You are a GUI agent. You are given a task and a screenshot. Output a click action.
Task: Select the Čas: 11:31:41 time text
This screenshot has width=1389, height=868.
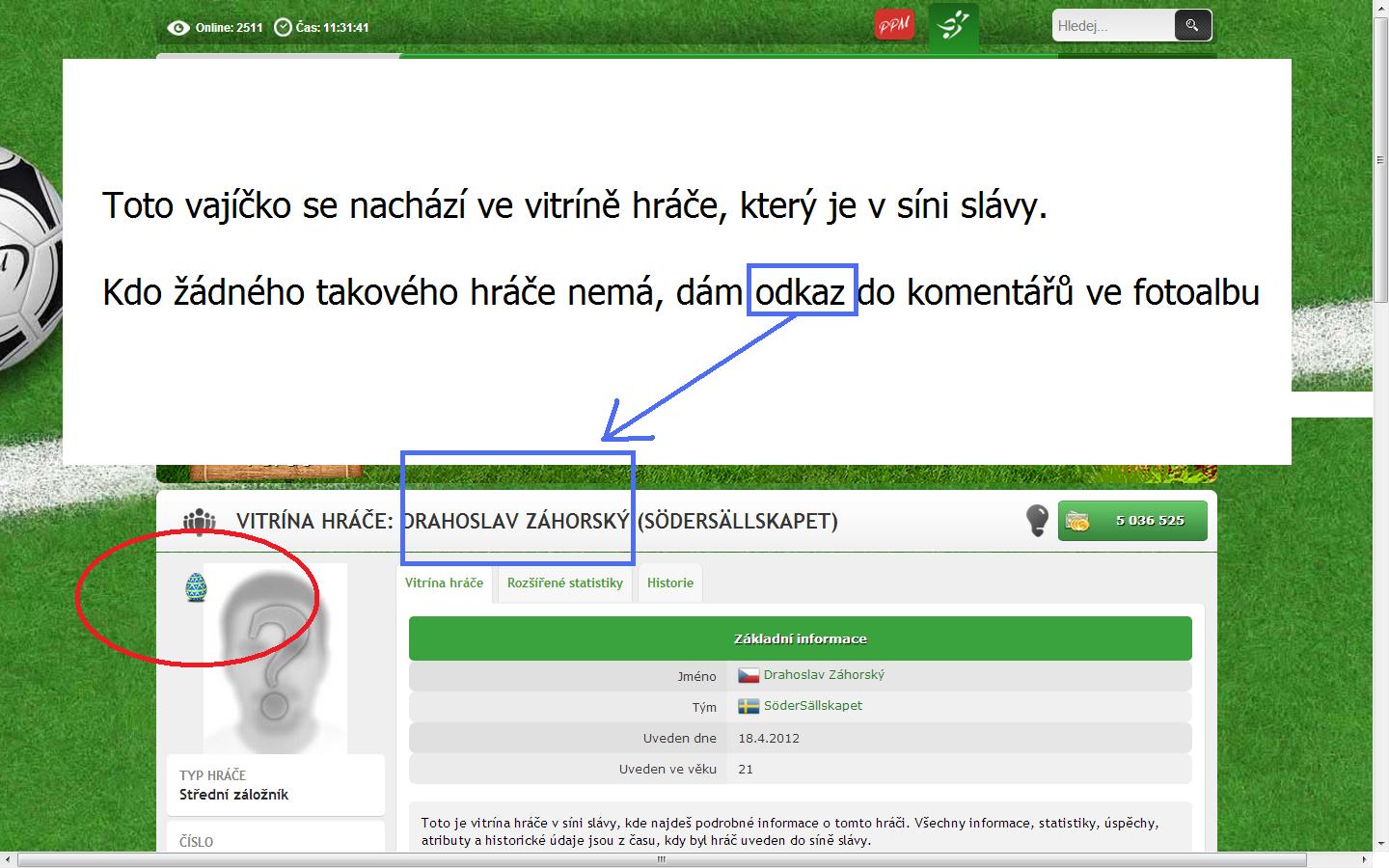tap(333, 27)
